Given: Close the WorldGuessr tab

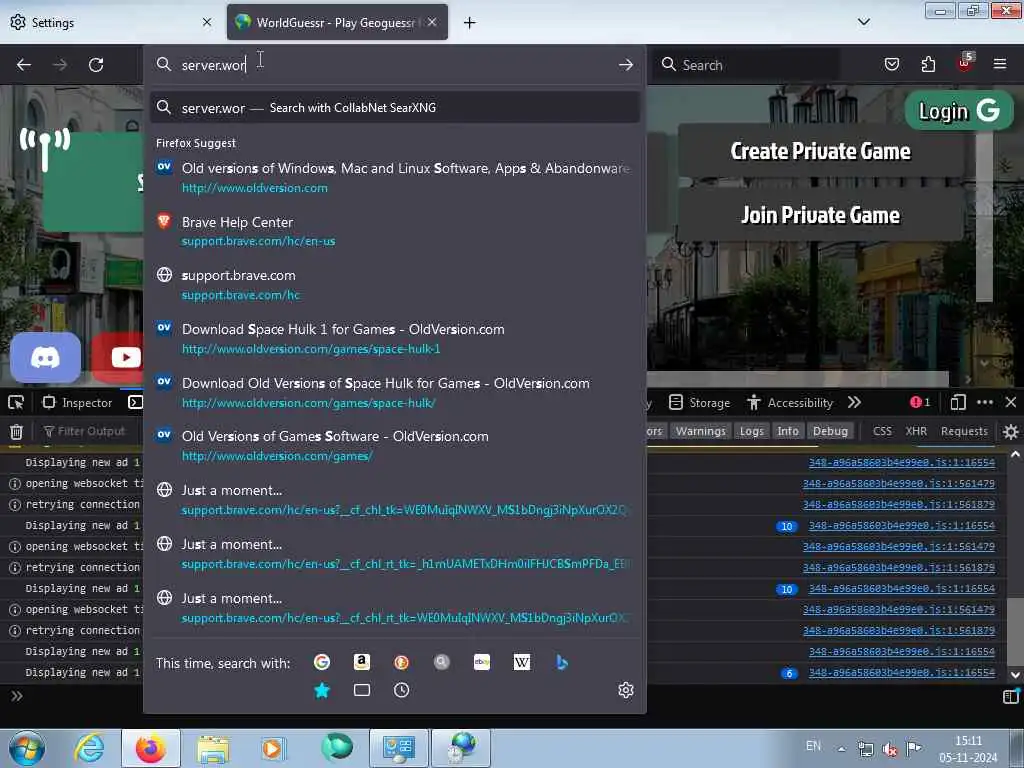Looking at the screenshot, I should pyautogui.click(x=432, y=22).
